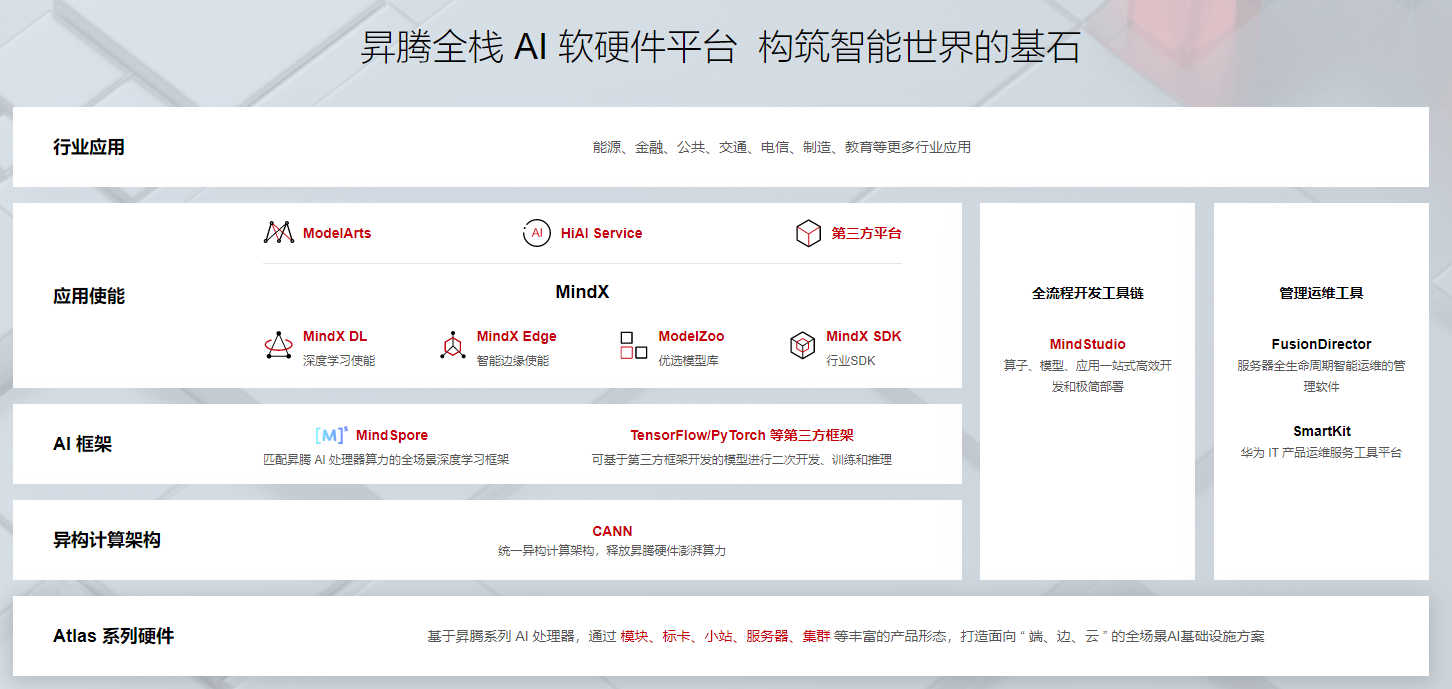
Task: Open the 第三方平台 link
Action: tap(866, 233)
